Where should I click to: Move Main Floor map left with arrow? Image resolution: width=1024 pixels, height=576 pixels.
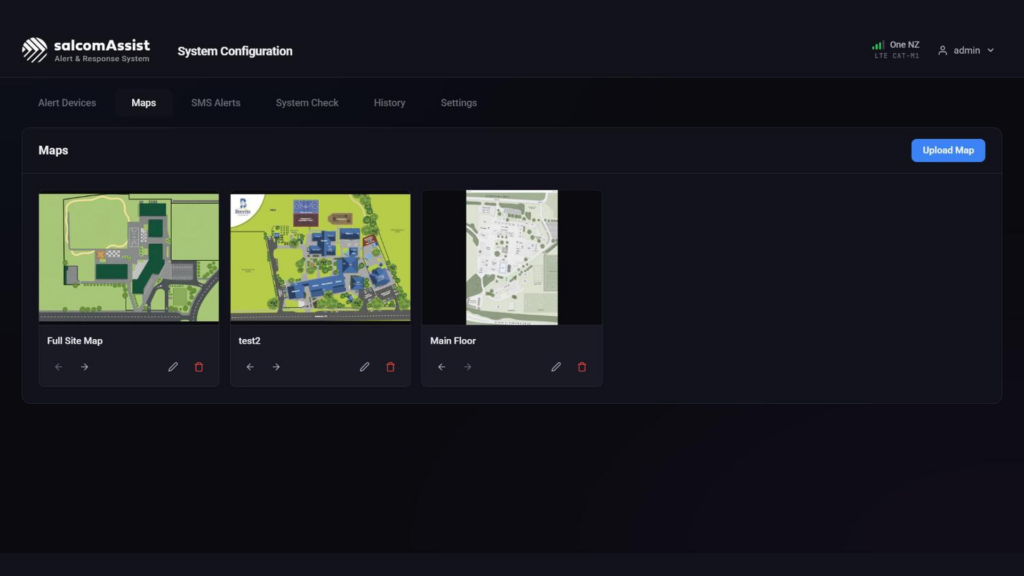(441, 367)
